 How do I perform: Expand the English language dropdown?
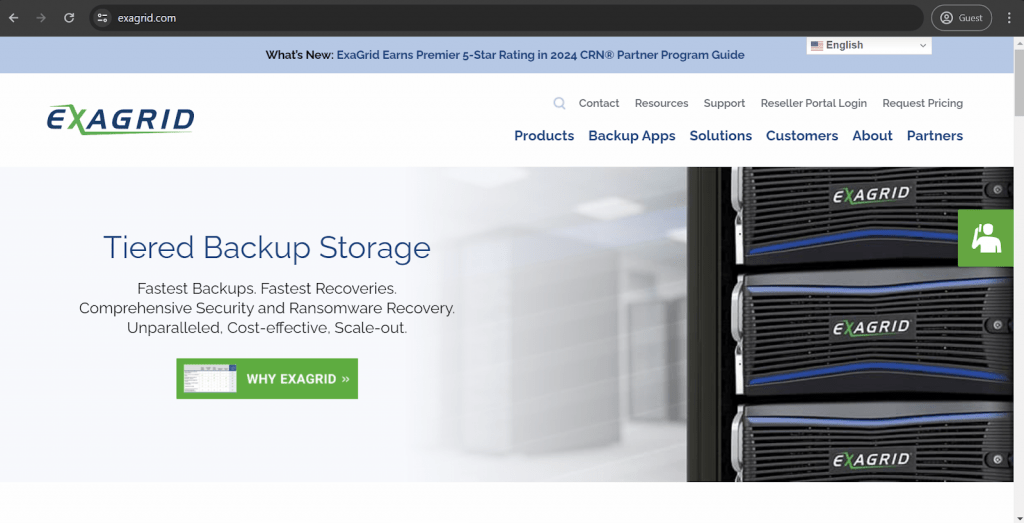click(868, 46)
